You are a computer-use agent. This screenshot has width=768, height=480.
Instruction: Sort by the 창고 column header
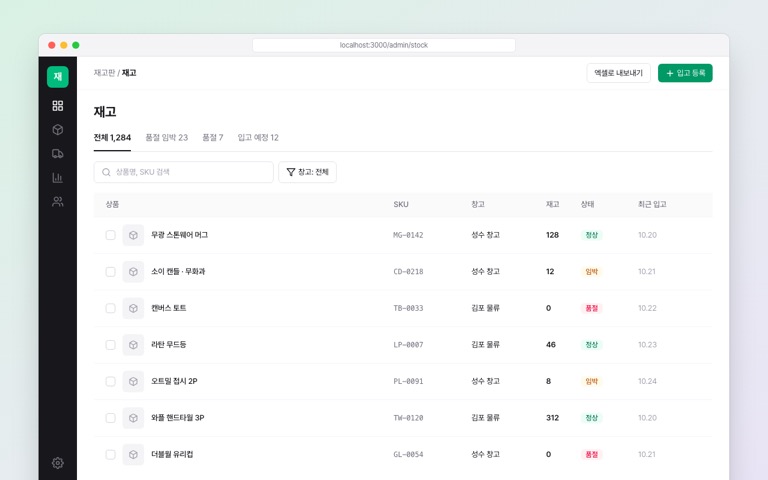478,204
